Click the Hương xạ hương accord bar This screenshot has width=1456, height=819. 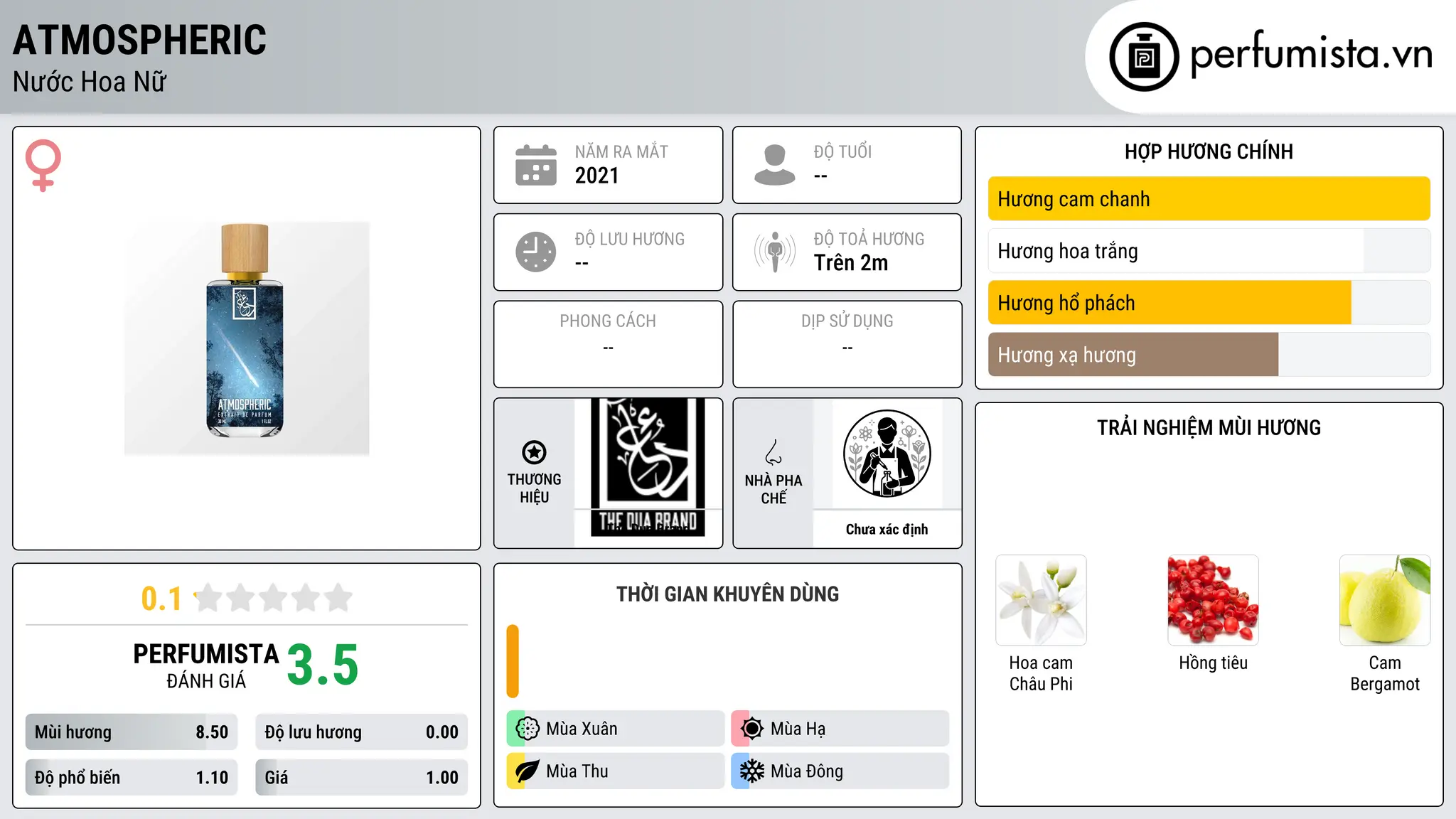[1209, 355]
